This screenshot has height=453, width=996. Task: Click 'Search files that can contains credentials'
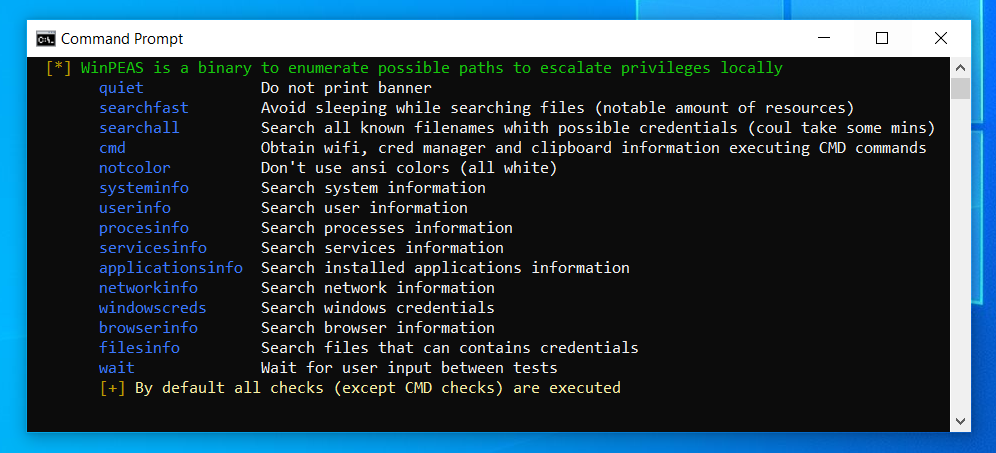click(x=450, y=348)
